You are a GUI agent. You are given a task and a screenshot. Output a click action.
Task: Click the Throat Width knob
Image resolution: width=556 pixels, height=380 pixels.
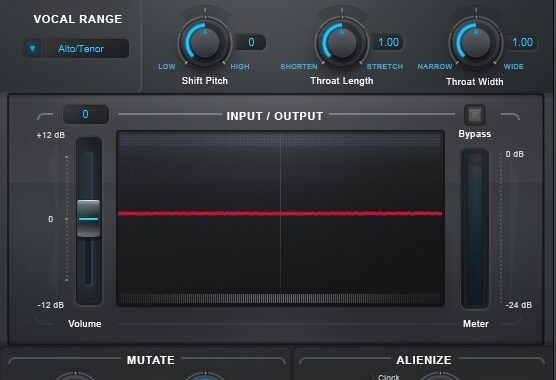click(x=476, y=42)
